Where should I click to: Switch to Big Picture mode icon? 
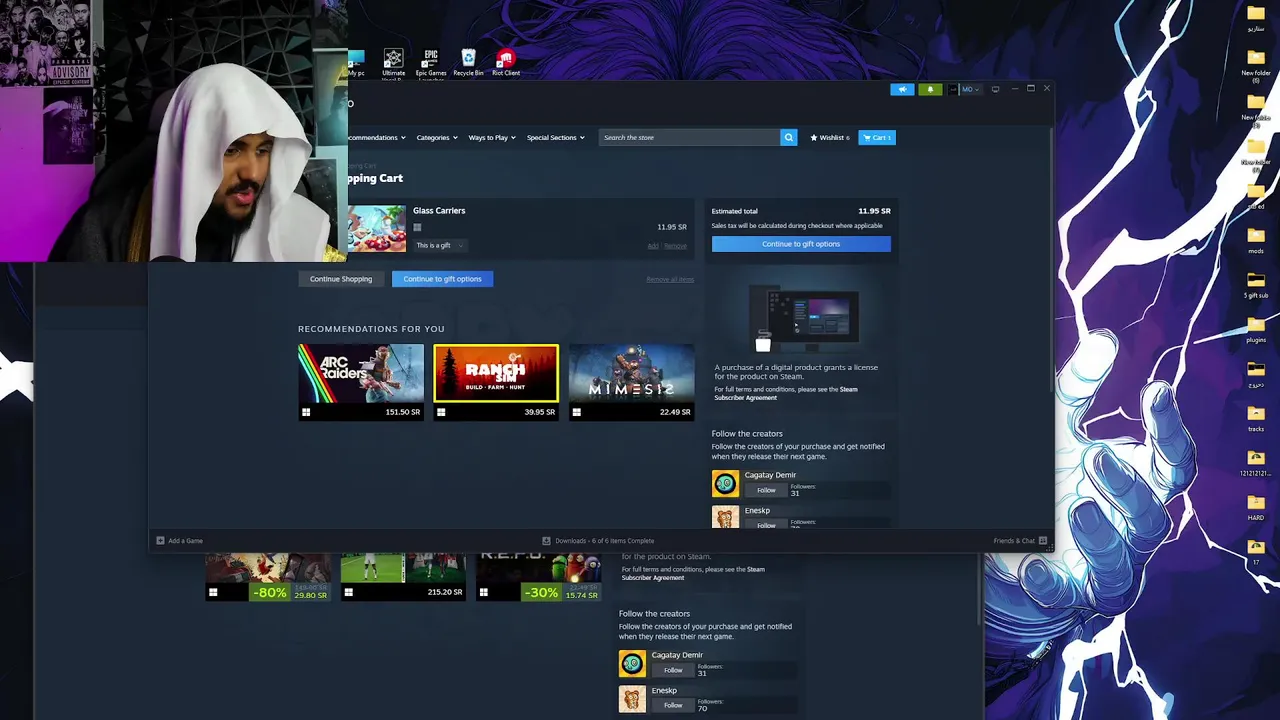click(995, 89)
